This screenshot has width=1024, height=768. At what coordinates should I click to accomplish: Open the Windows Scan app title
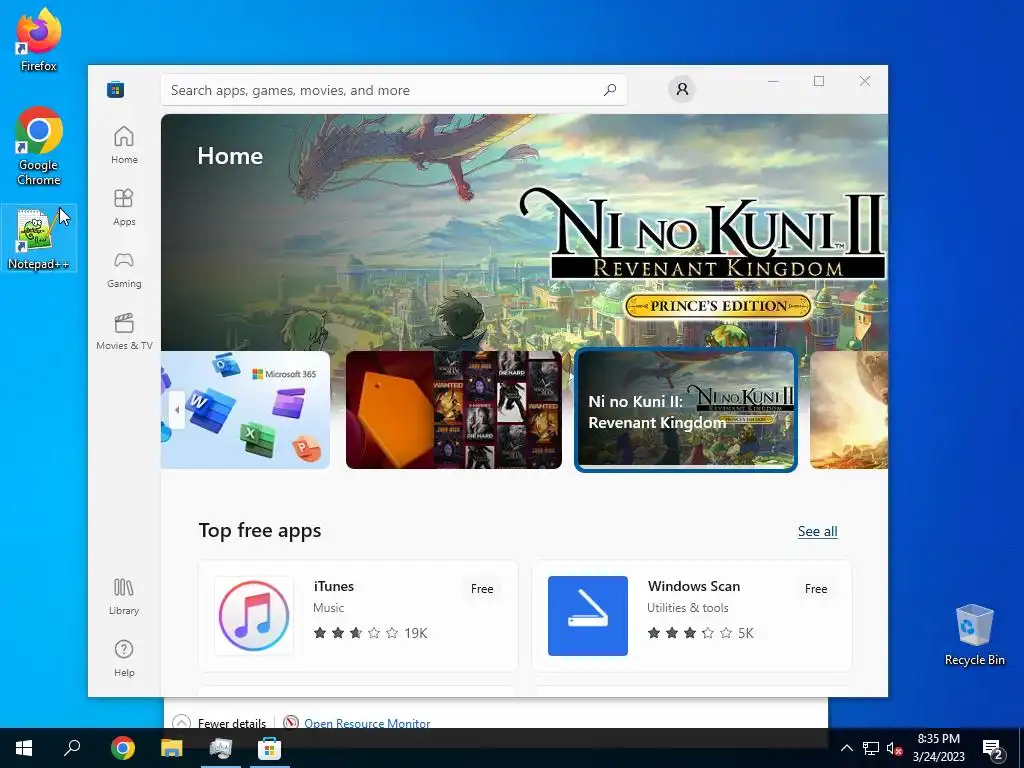click(694, 586)
